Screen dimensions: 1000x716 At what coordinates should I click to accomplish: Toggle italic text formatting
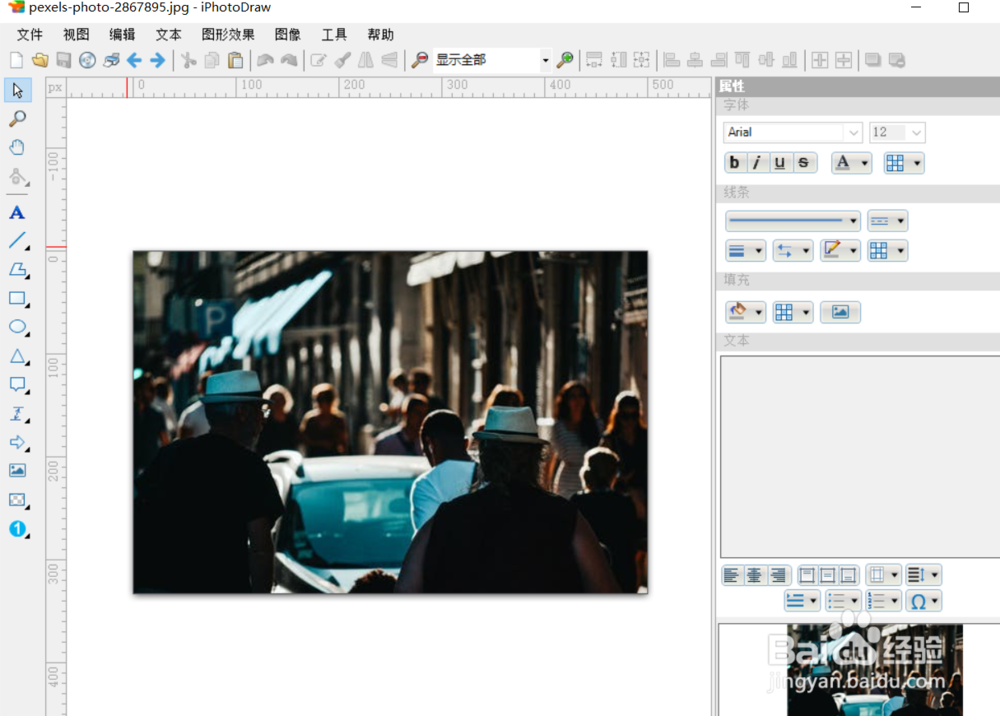[x=758, y=163]
